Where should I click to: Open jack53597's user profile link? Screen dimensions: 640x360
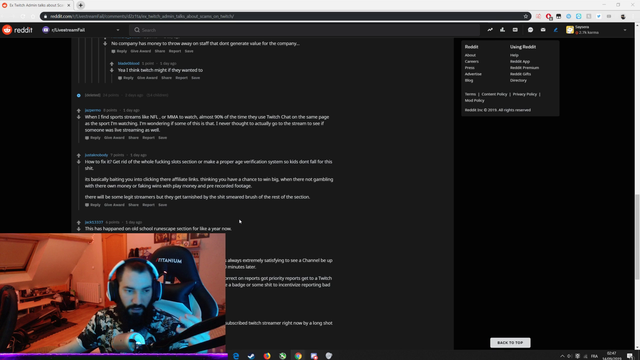coord(94,222)
